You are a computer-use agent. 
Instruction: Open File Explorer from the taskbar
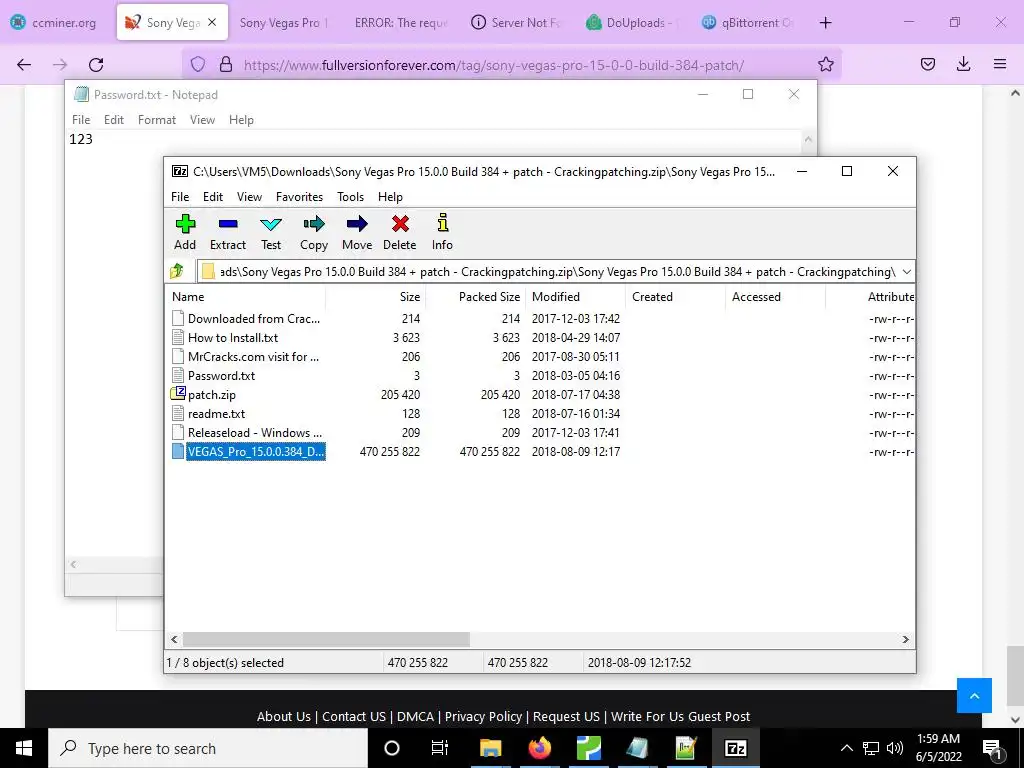[490, 748]
